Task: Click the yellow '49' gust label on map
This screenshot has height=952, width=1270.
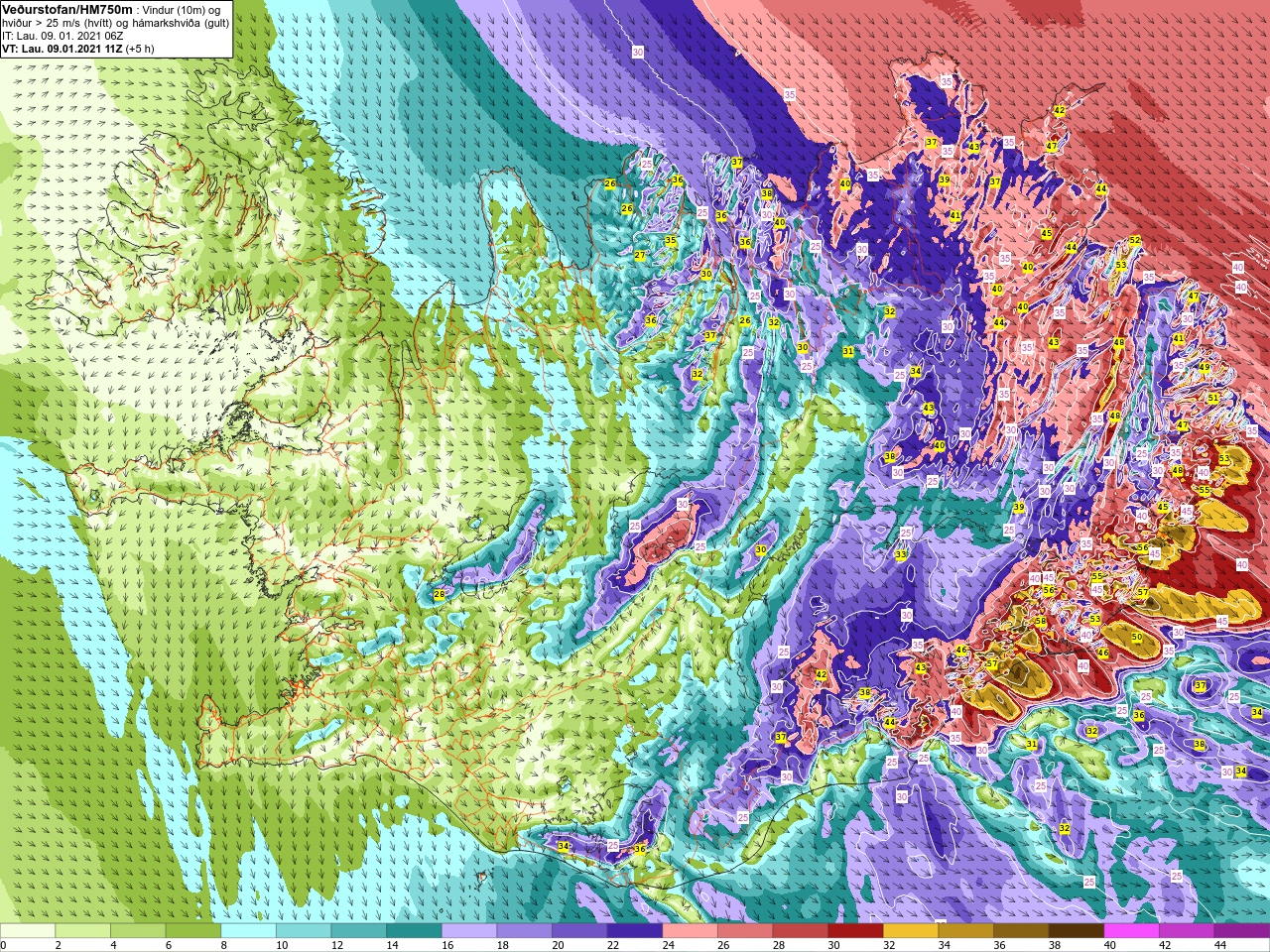Action: [1204, 367]
